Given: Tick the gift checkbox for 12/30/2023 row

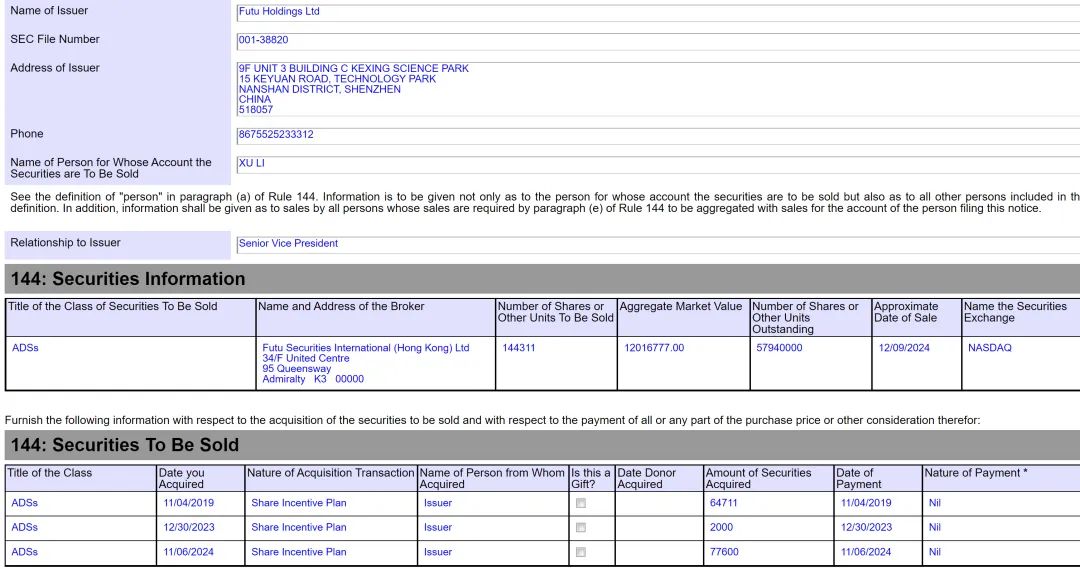Looking at the screenshot, I should coord(581,528).
